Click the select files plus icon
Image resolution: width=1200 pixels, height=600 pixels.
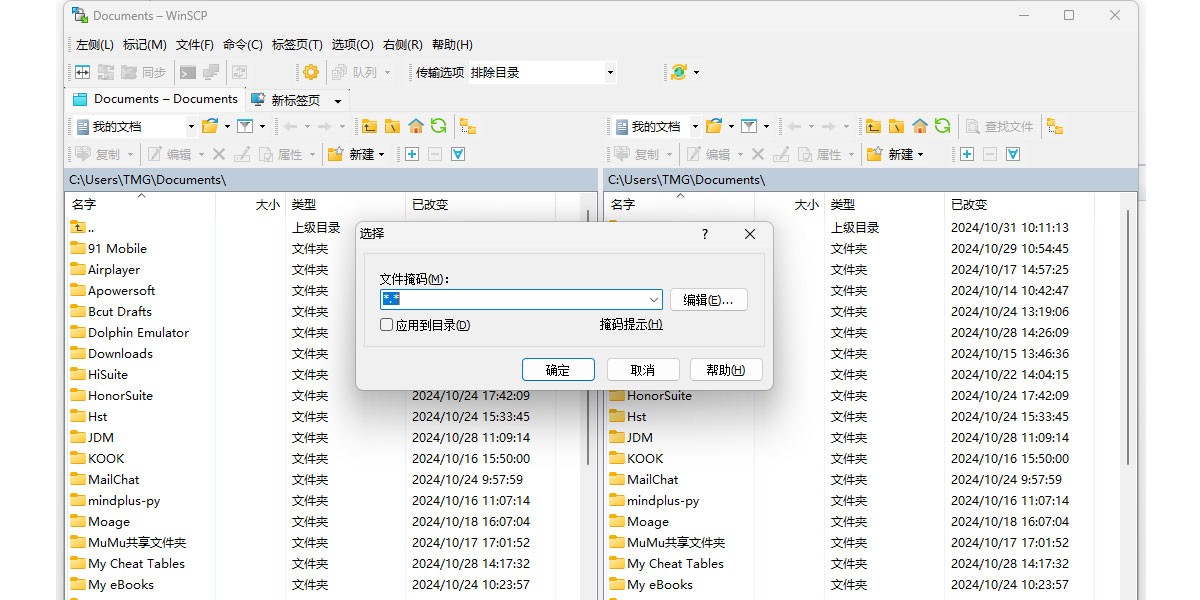click(412, 153)
